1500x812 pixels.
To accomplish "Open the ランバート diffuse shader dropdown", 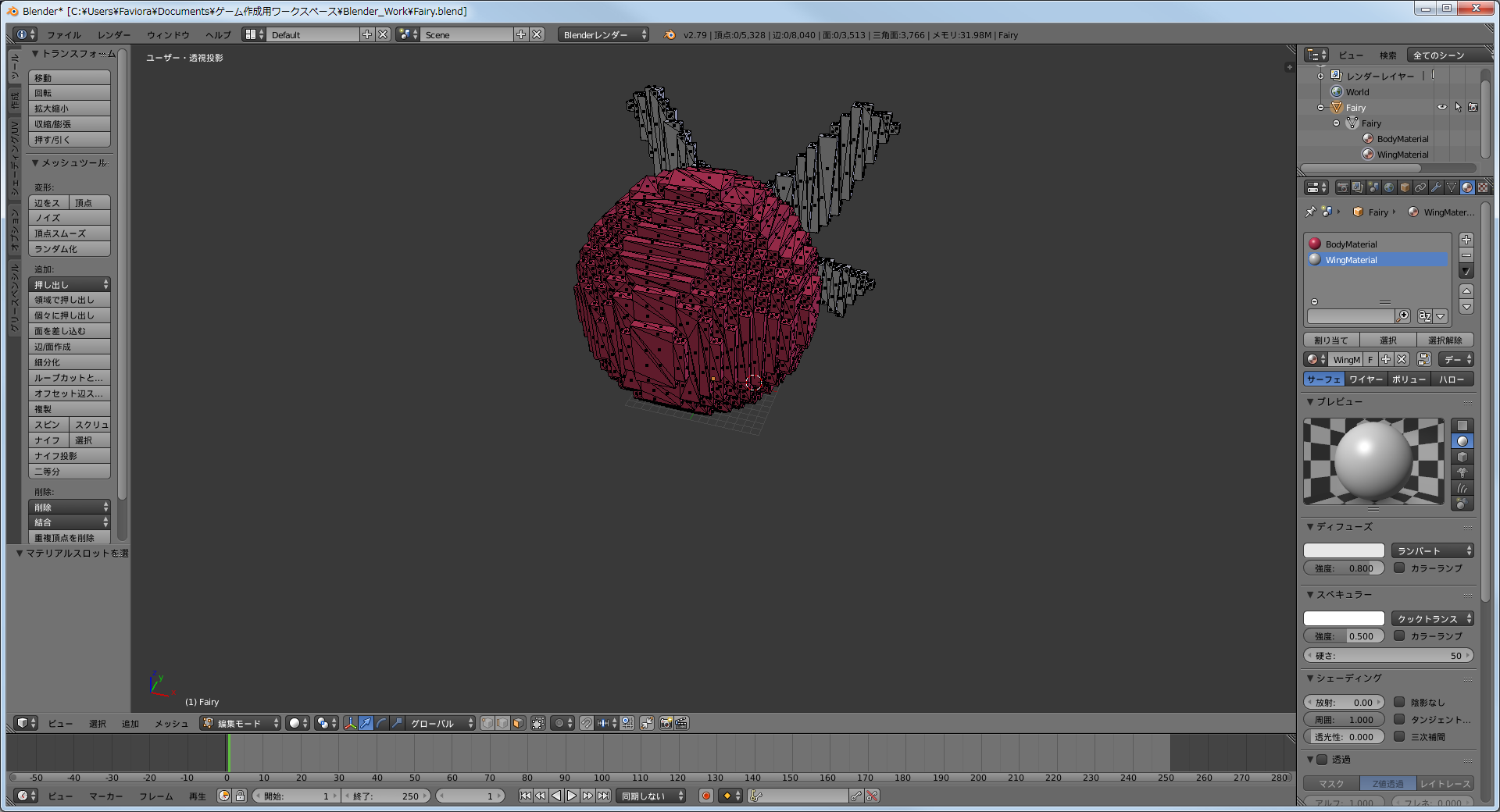I will click(x=1433, y=550).
